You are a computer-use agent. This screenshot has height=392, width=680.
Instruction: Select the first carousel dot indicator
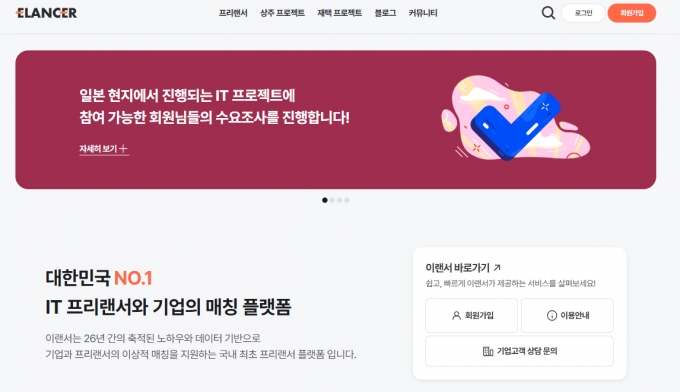pos(325,200)
